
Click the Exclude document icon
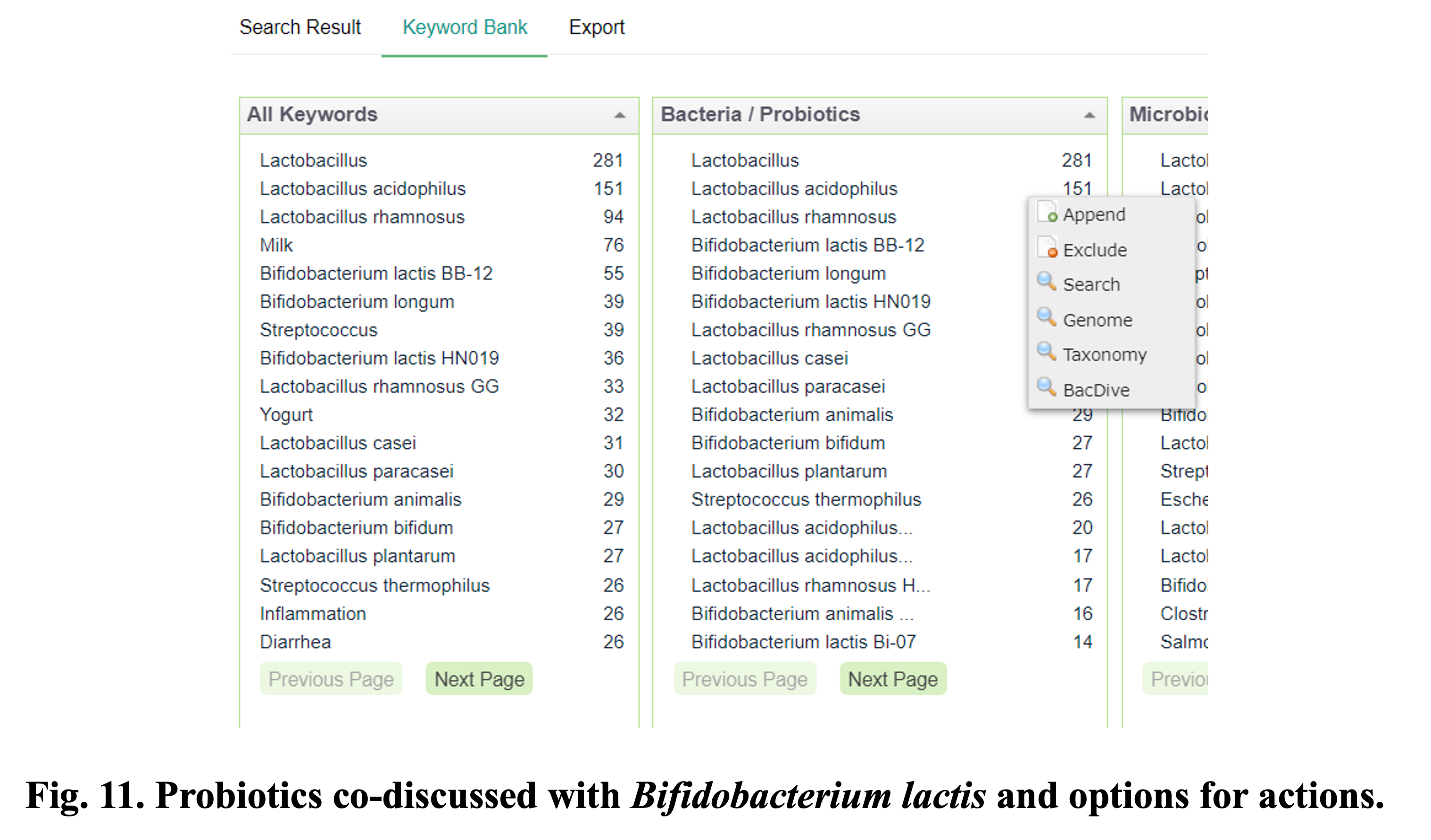1047,248
